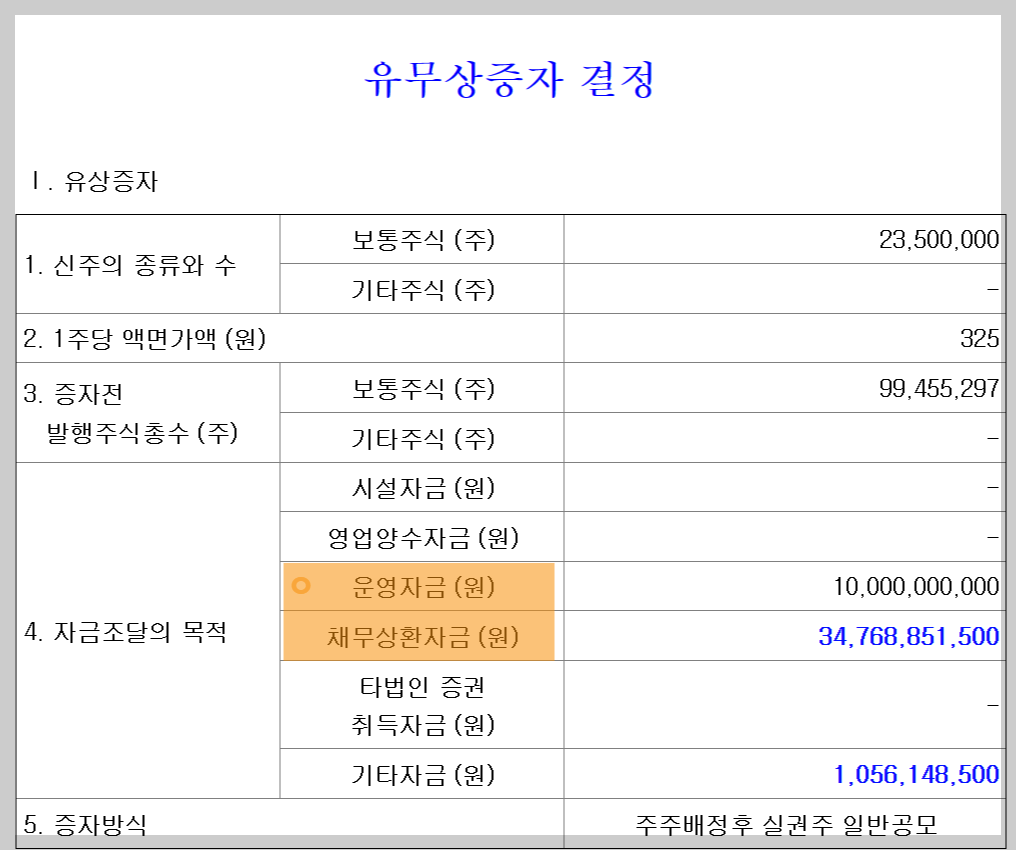Select the label '2. 1주당 액면가액 (원)'
Screen dimensions: 1016x850
click(x=144, y=338)
